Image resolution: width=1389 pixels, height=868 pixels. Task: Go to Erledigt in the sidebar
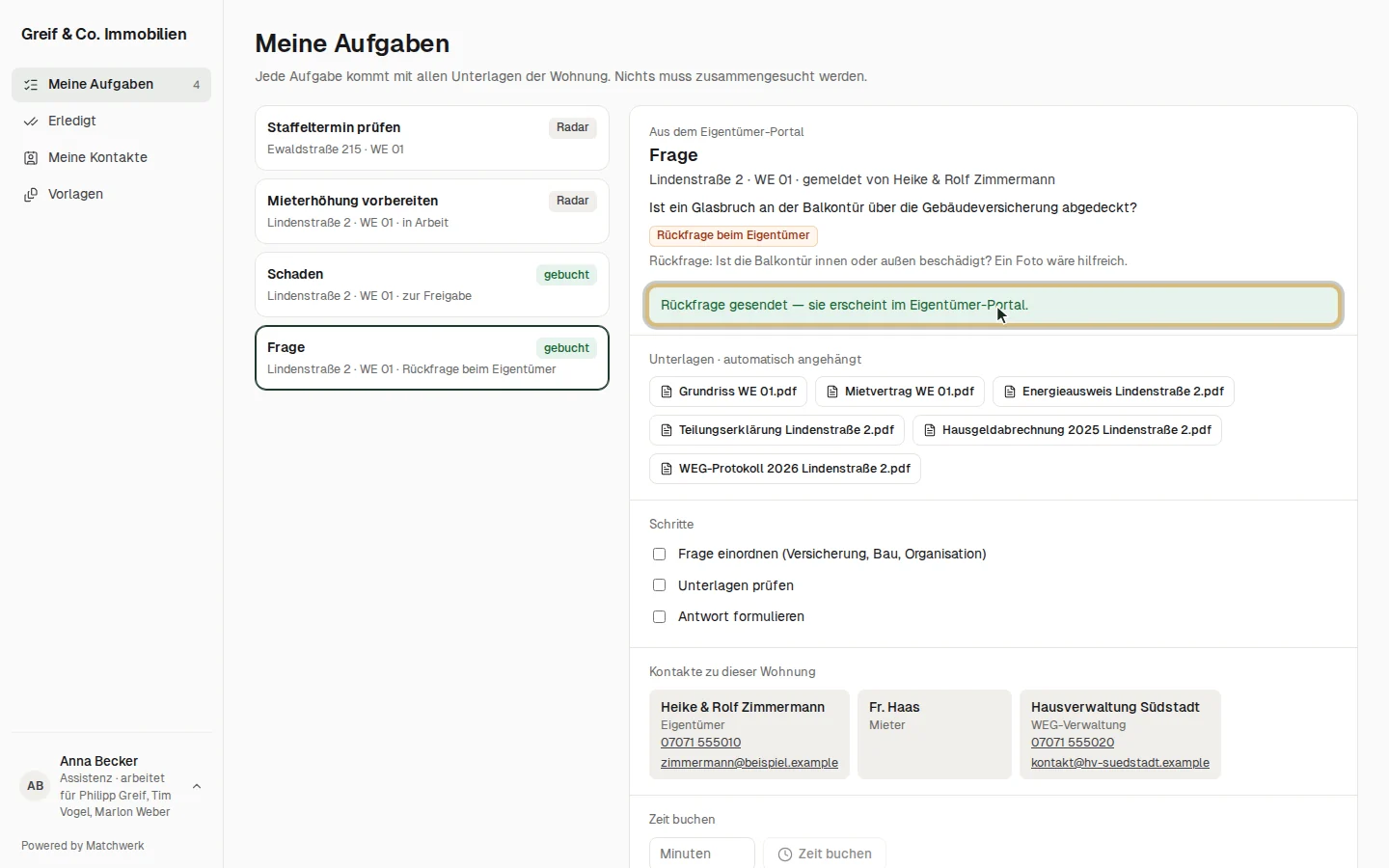(112, 122)
